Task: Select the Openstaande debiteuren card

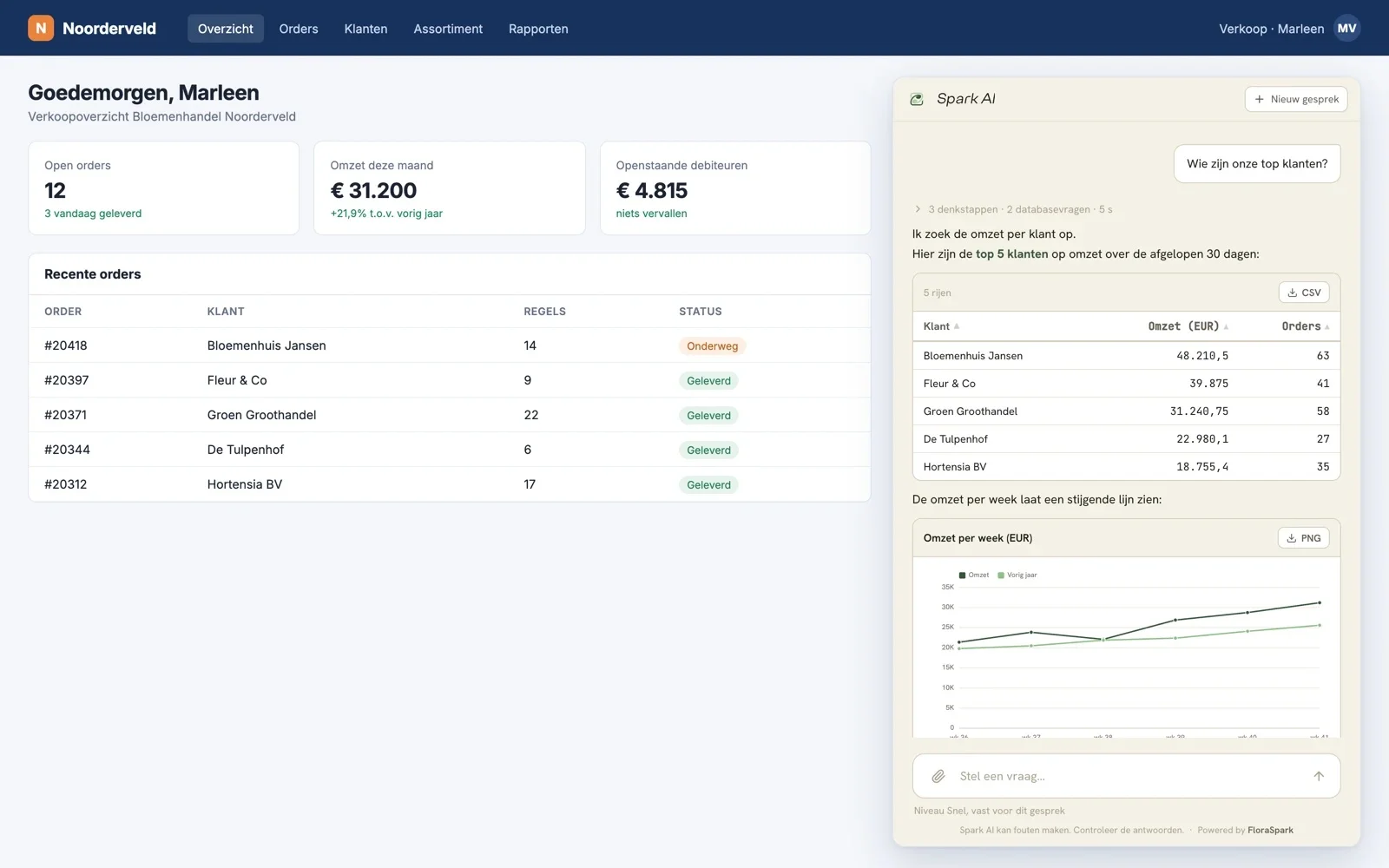Action: [x=735, y=188]
